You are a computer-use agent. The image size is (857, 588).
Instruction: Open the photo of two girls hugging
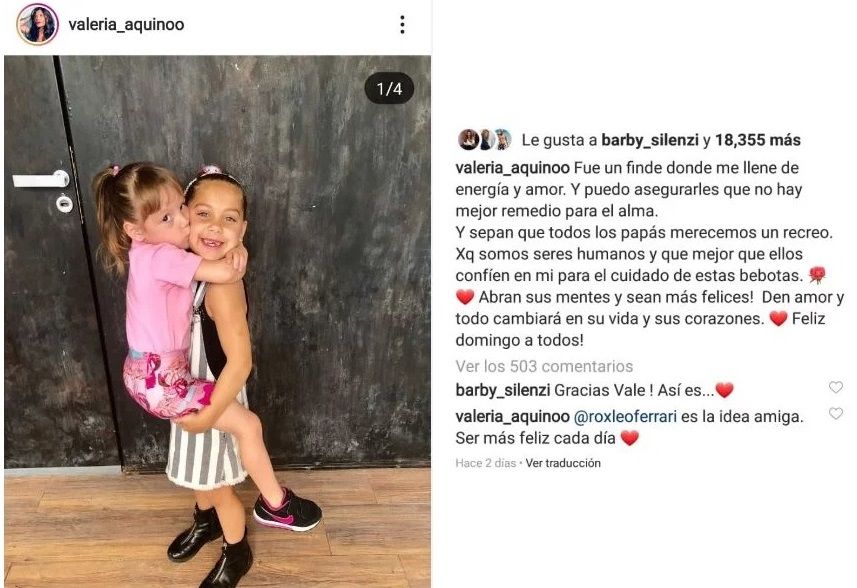point(218,321)
